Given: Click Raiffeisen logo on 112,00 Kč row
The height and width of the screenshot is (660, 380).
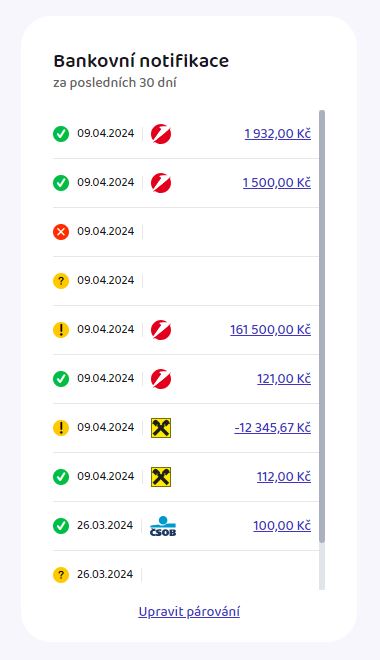Looking at the screenshot, I should tap(161, 477).
